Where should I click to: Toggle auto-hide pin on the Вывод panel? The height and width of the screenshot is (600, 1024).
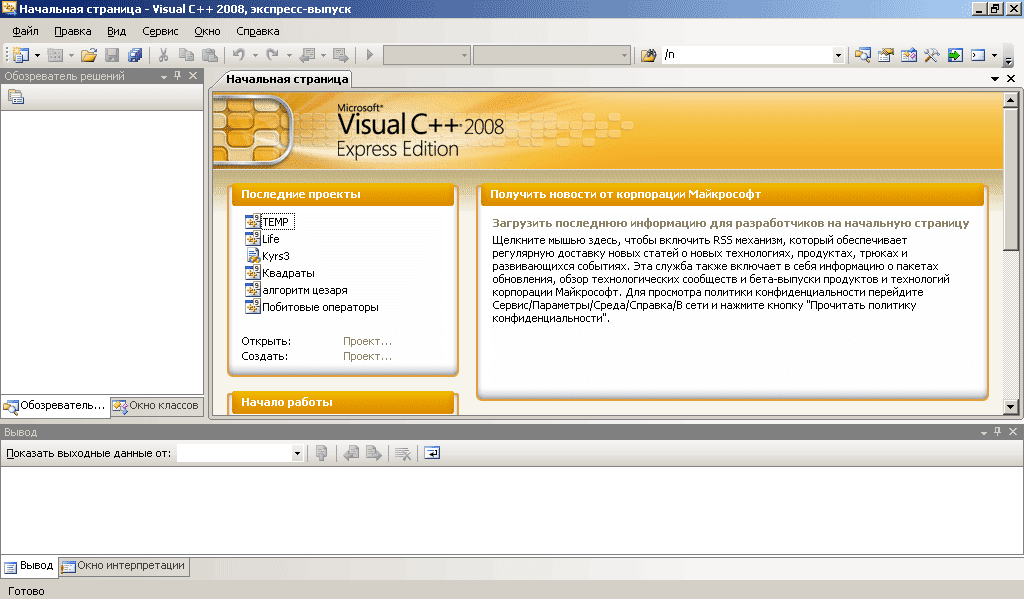tap(997, 432)
